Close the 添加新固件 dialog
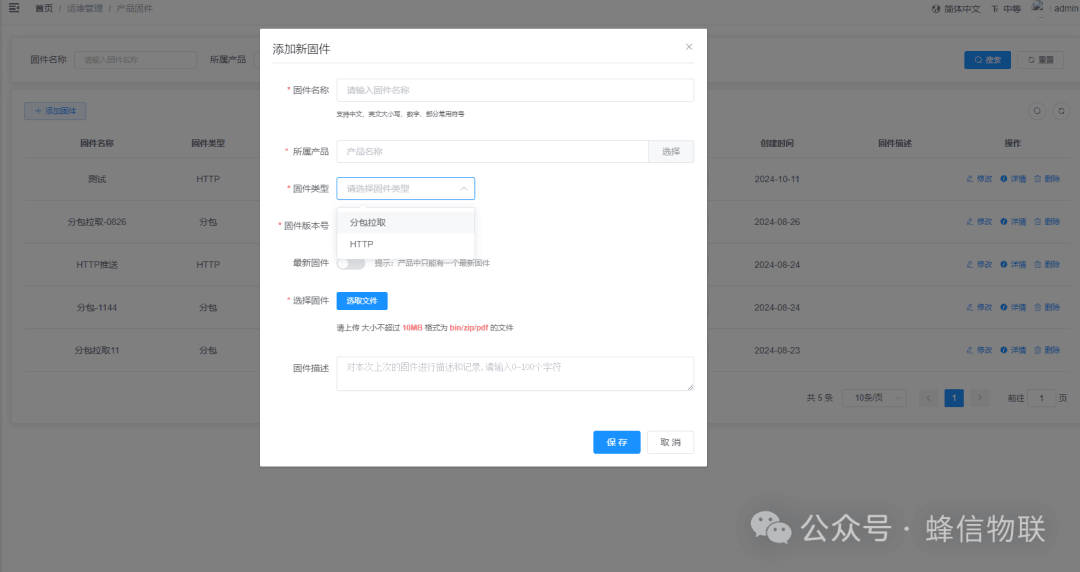 click(x=689, y=47)
